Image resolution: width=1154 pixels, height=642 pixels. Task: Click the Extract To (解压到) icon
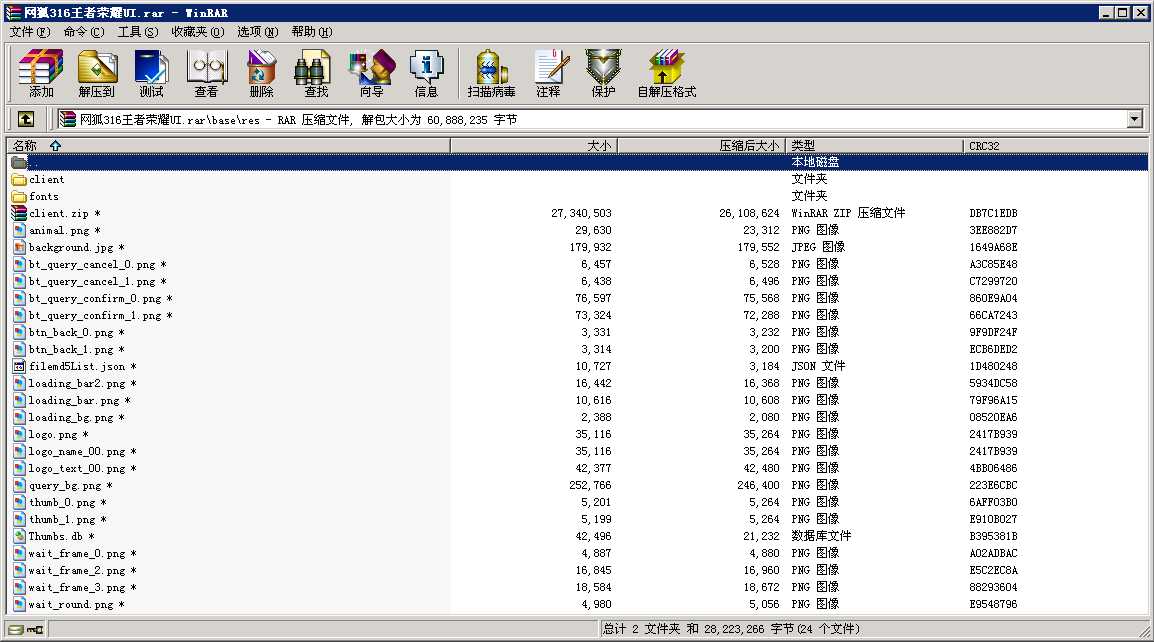[x=97, y=74]
